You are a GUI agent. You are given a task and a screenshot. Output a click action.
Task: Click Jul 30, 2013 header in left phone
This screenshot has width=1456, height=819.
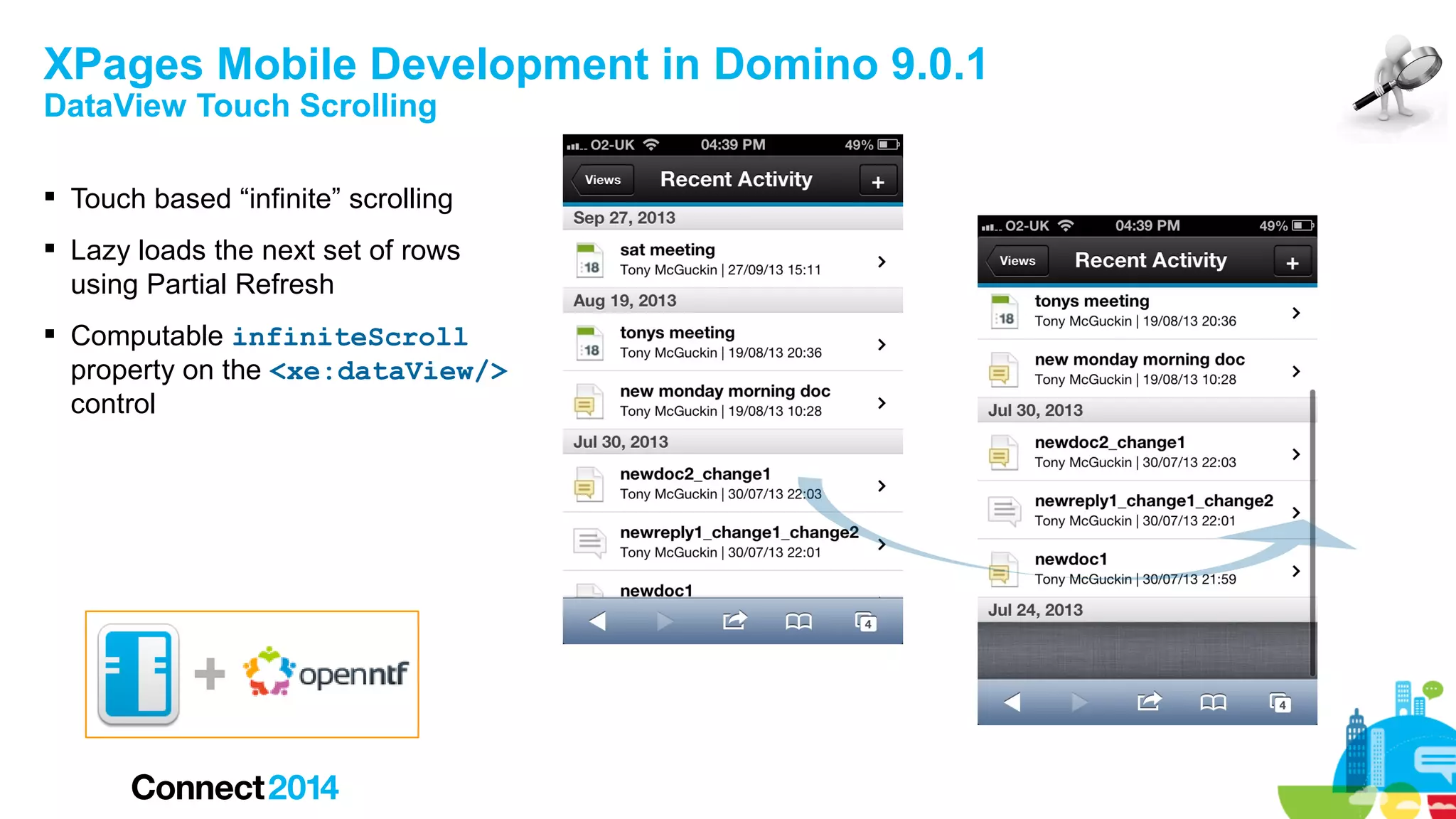pos(732,442)
